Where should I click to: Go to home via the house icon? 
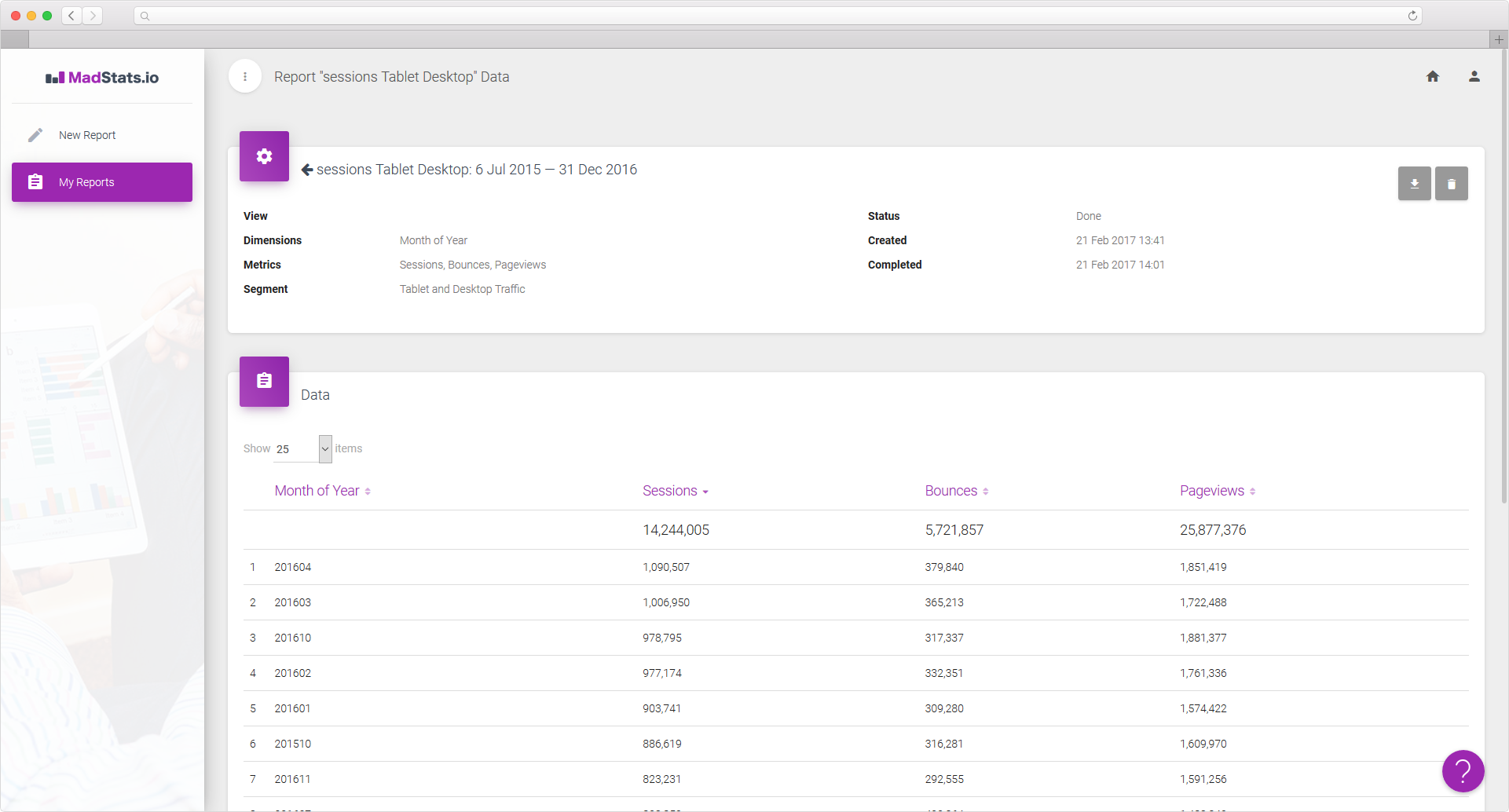(x=1433, y=77)
